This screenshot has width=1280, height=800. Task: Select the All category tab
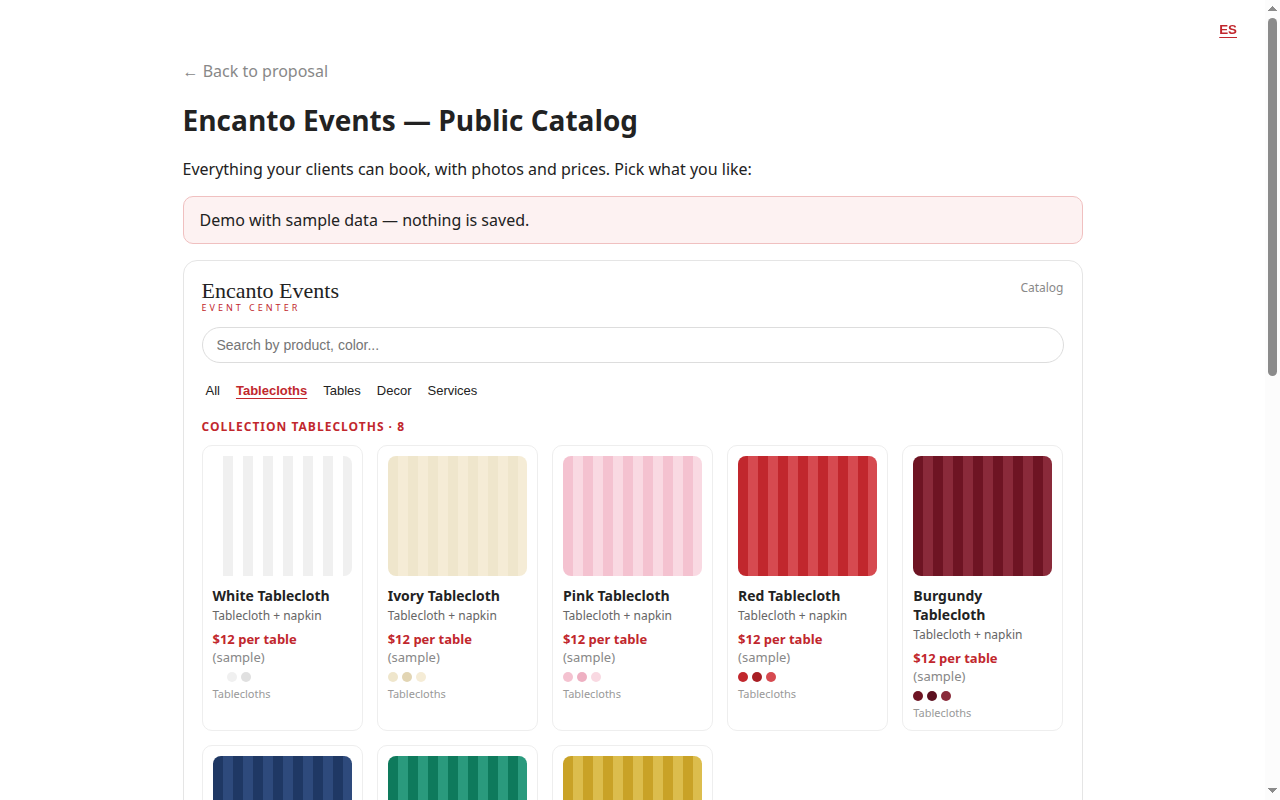(213, 391)
